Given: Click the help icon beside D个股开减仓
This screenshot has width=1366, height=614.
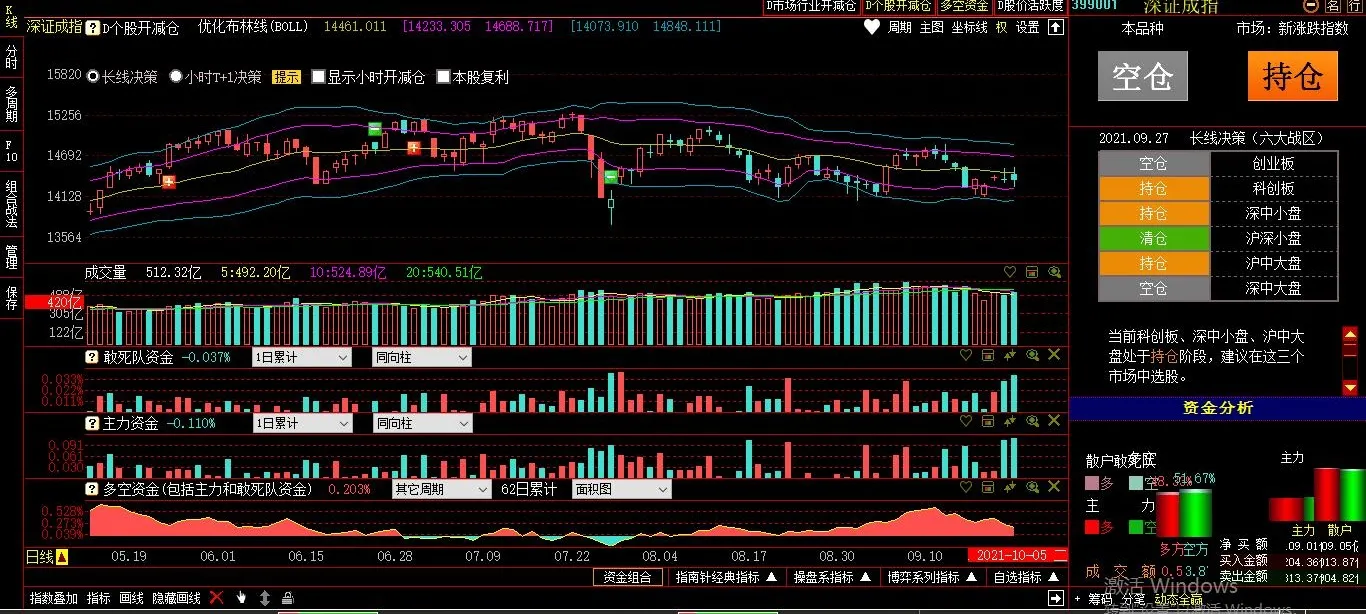Looking at the screenshot, I should point(92,28).
